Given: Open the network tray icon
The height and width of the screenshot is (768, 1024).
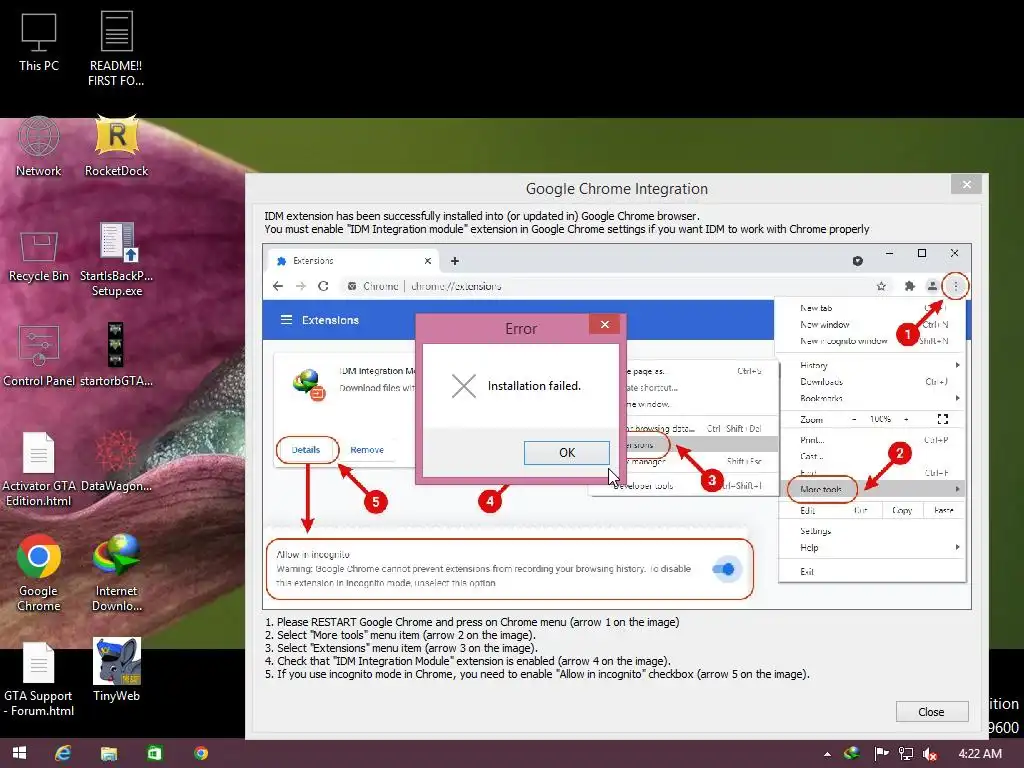Looking at the screenshot, I should pyautogui.click(x=906, y=754).
